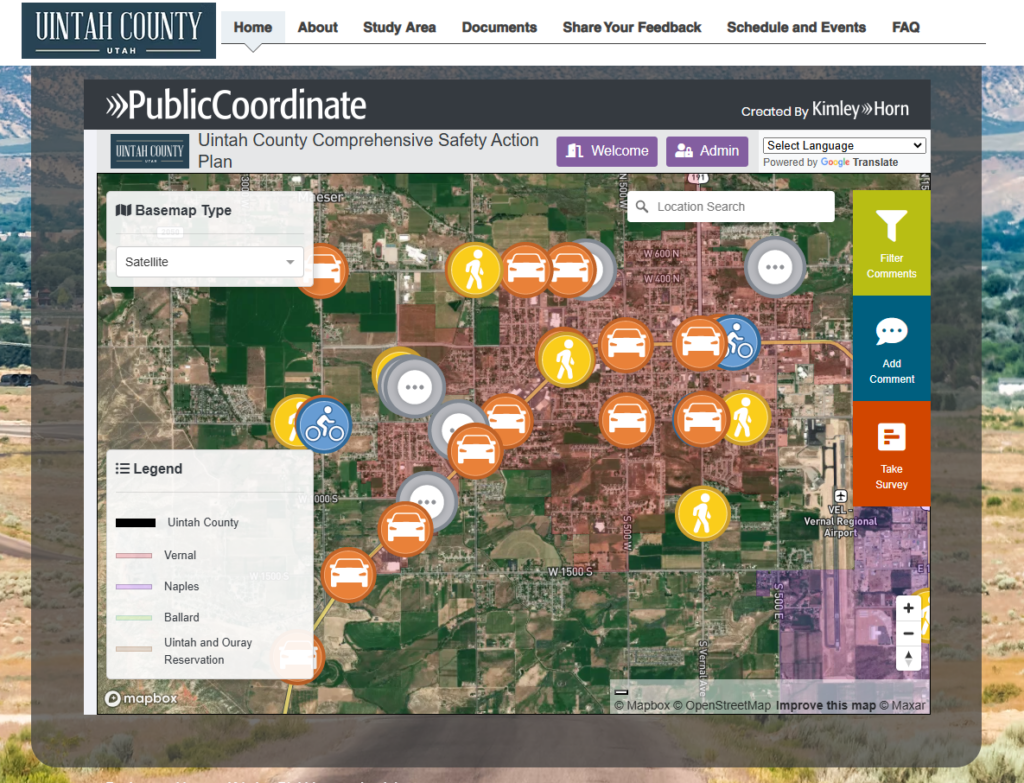This screenshot has width=1024, height=783.
Task: Open the Add Comment speech bubble
Action: pyautogui.click(x=891, y=349)
